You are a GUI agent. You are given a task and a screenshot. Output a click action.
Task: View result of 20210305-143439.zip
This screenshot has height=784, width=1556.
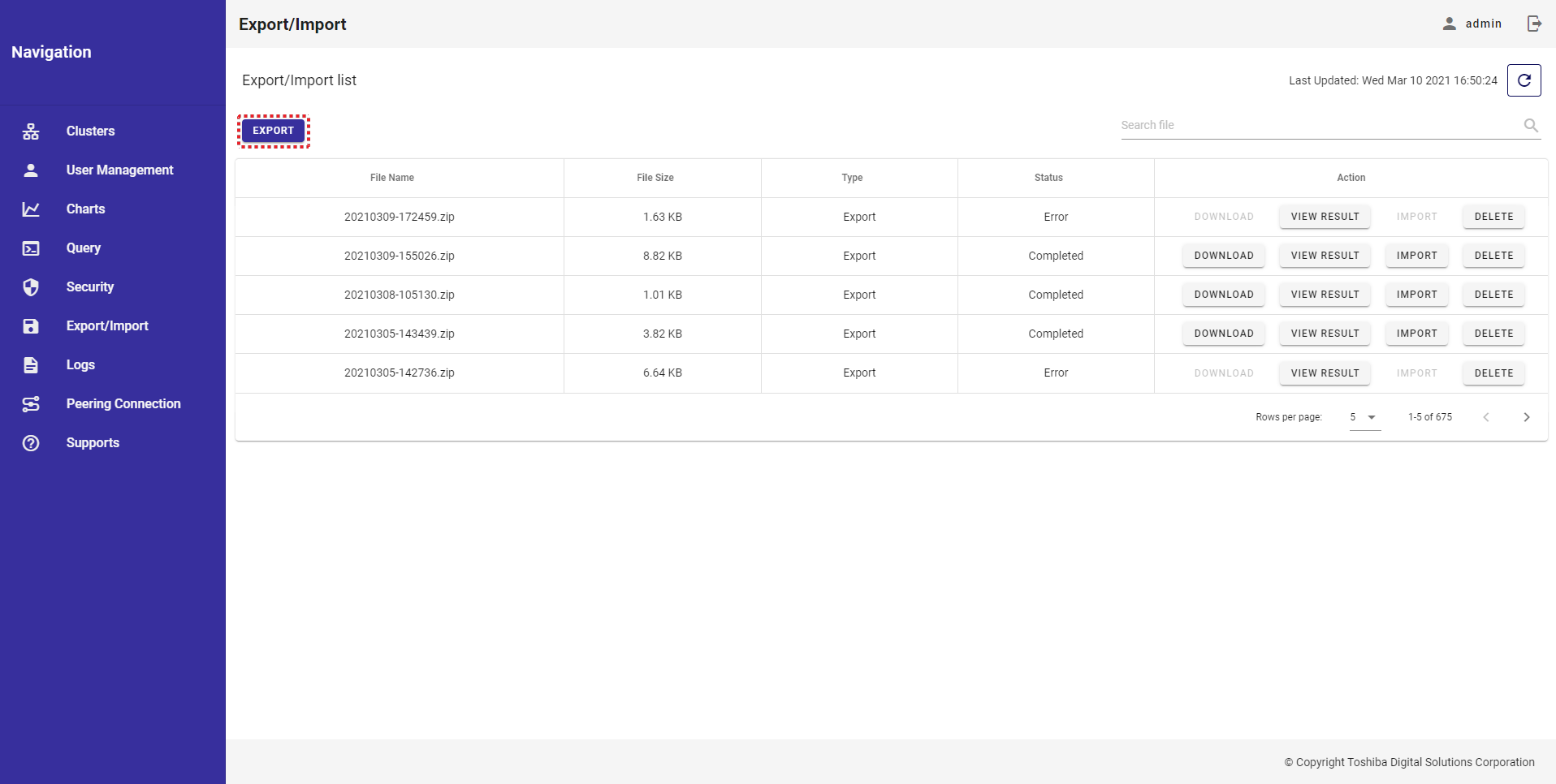pyautogui.click(x=1325, y=334)
